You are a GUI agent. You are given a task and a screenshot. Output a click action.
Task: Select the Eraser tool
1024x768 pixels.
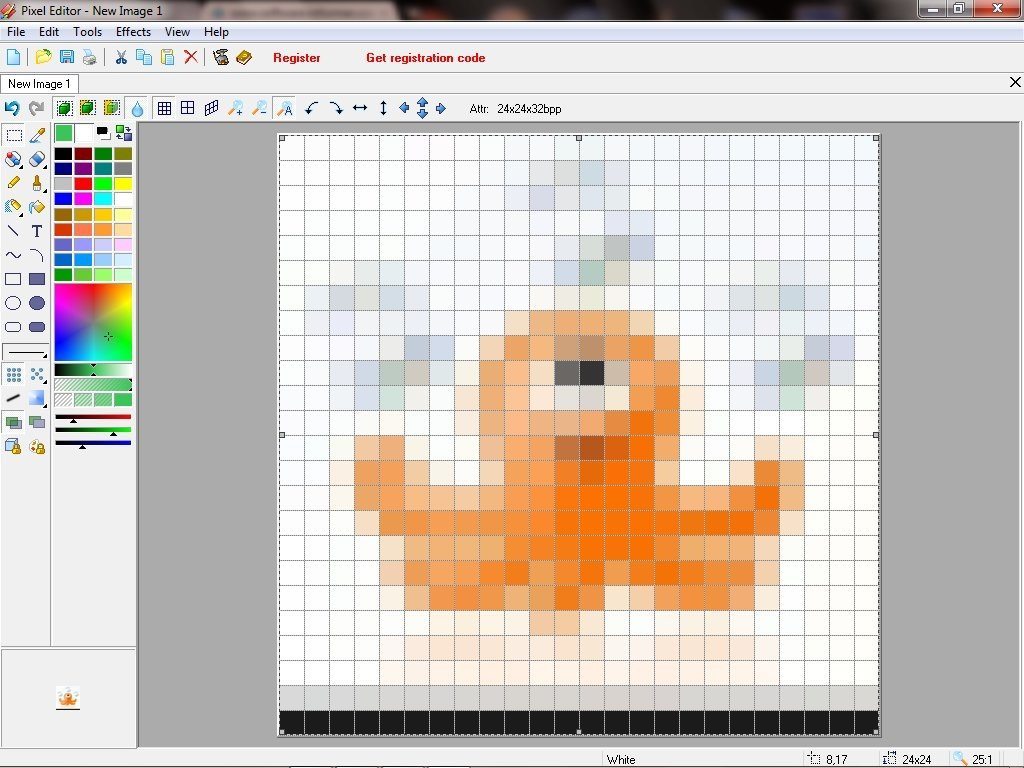click(x=37, y=159)
